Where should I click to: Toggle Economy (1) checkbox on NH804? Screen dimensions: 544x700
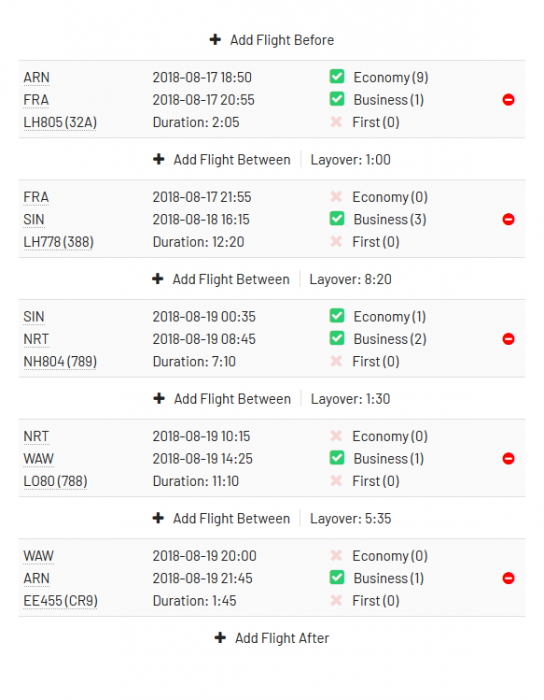tap(337, 316)
